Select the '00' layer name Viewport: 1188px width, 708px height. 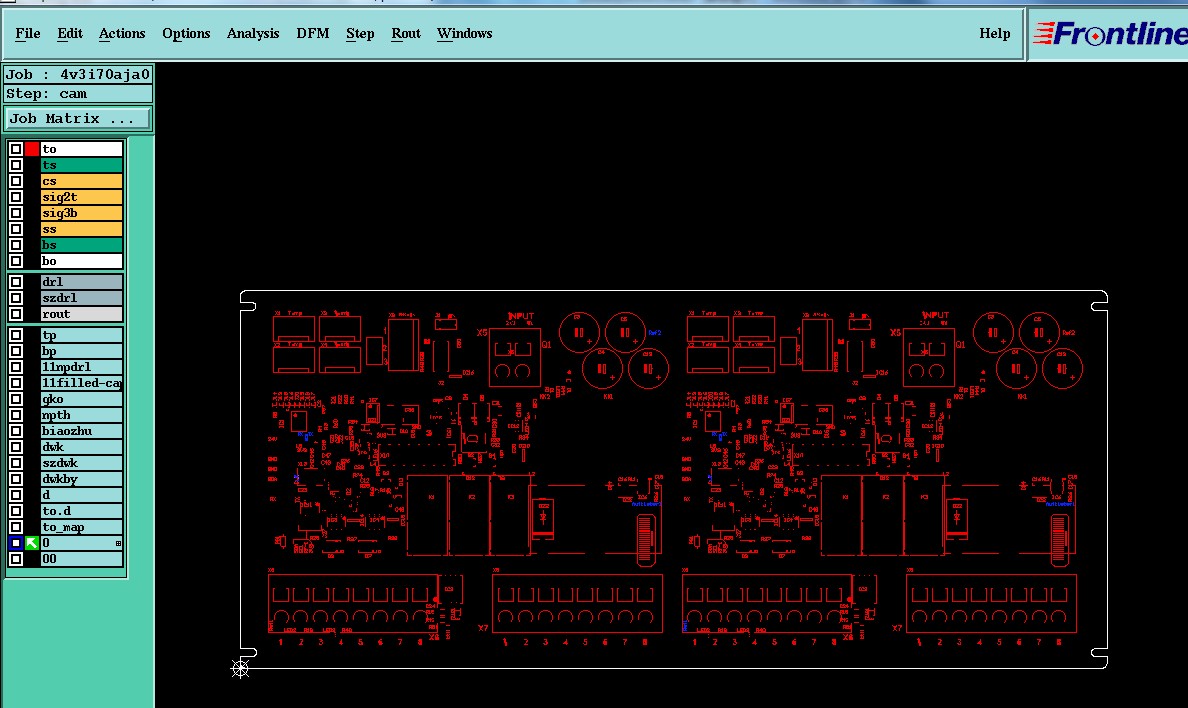click(82, 559)
